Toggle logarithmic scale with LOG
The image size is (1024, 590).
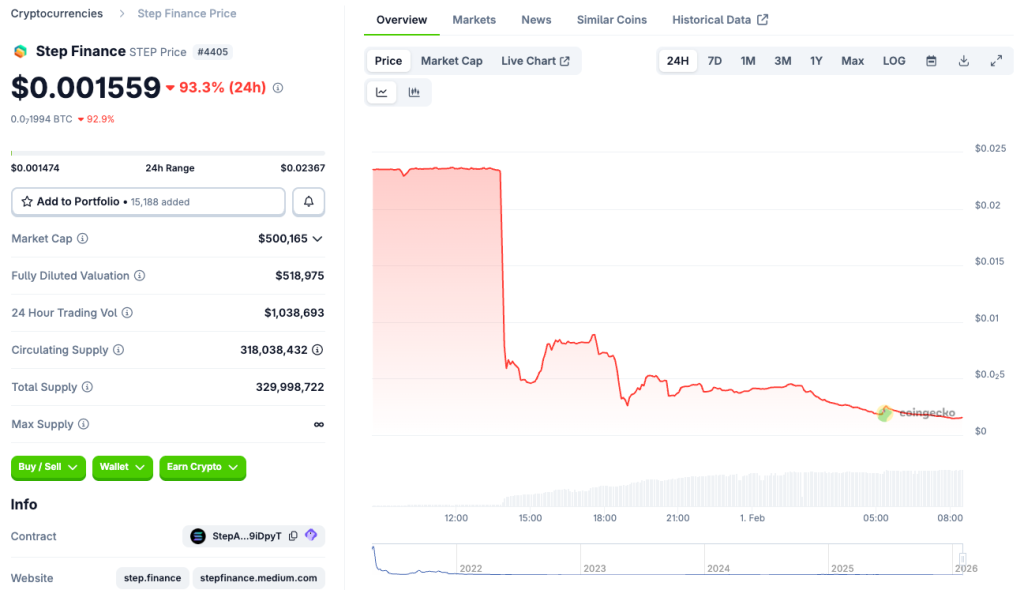click(x=893, y=60)
